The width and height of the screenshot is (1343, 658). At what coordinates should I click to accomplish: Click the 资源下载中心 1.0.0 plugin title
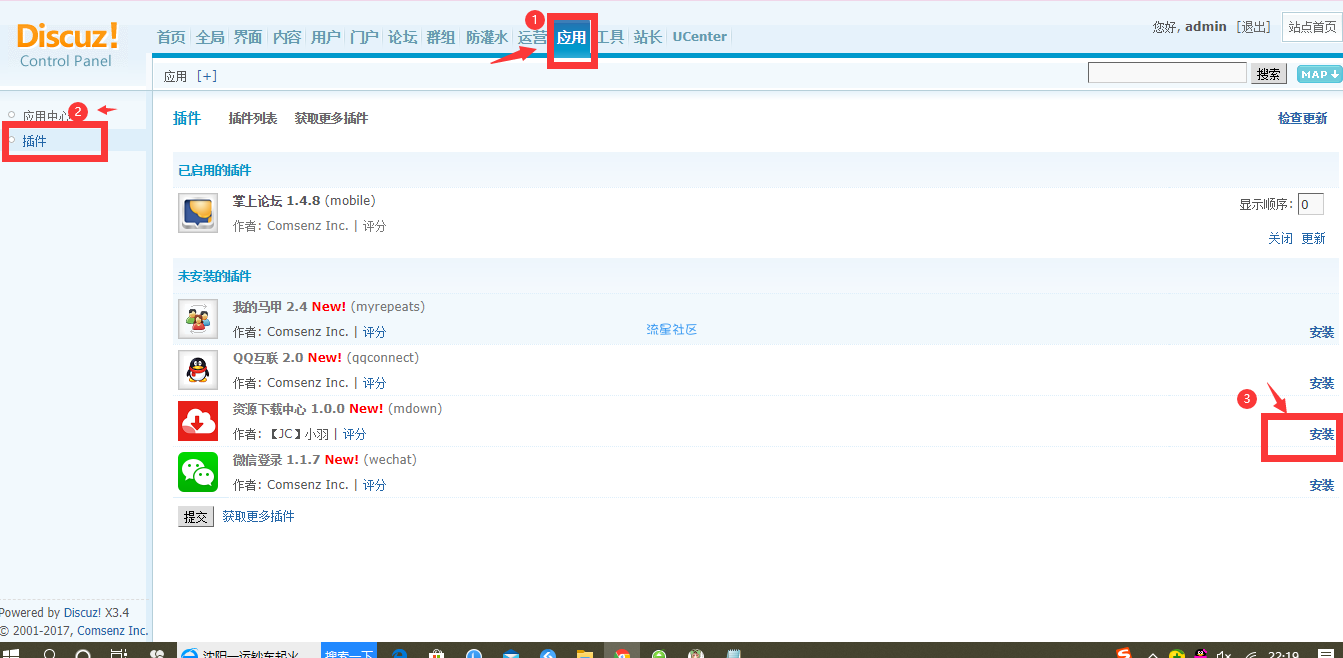pyautogui.click(x=289, y=409)
